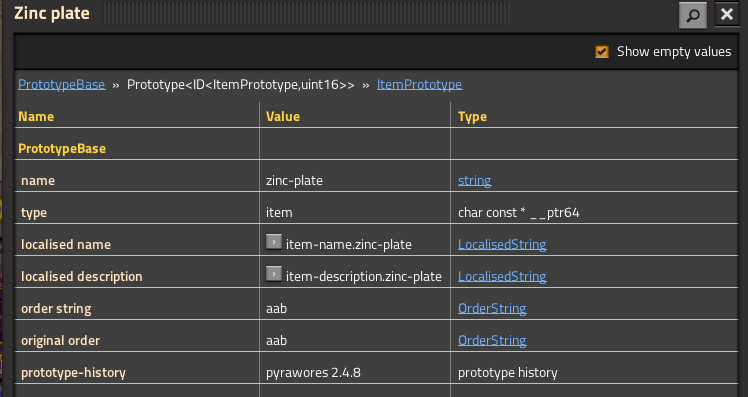
Task: Click the char const * __ptr64 type text
Action: tap(519, 212)
